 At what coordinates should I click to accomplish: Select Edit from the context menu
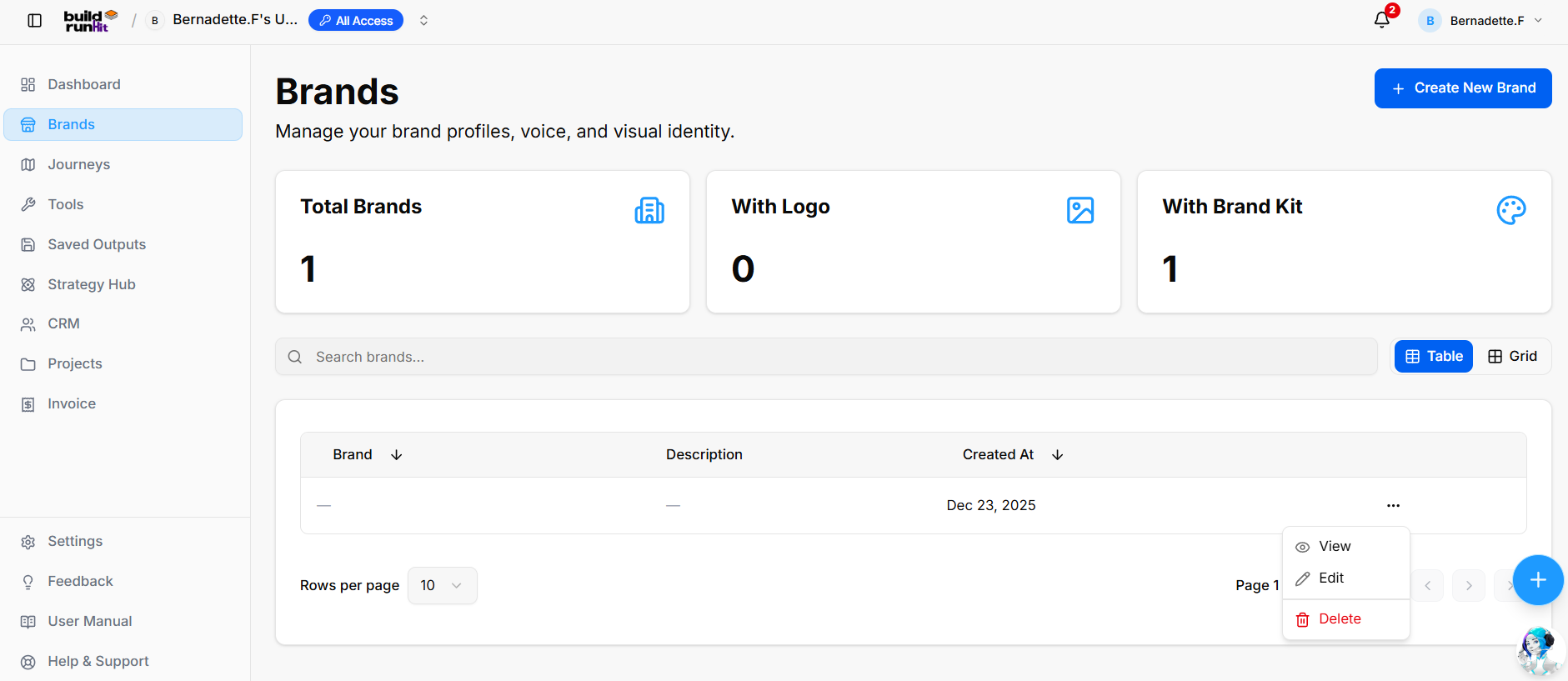[x=1346, y=578]
